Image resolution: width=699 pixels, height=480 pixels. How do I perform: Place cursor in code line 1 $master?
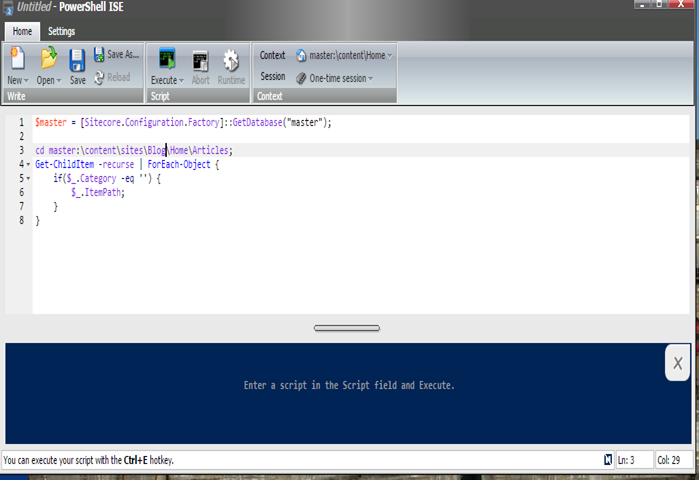tap(51, 122)
